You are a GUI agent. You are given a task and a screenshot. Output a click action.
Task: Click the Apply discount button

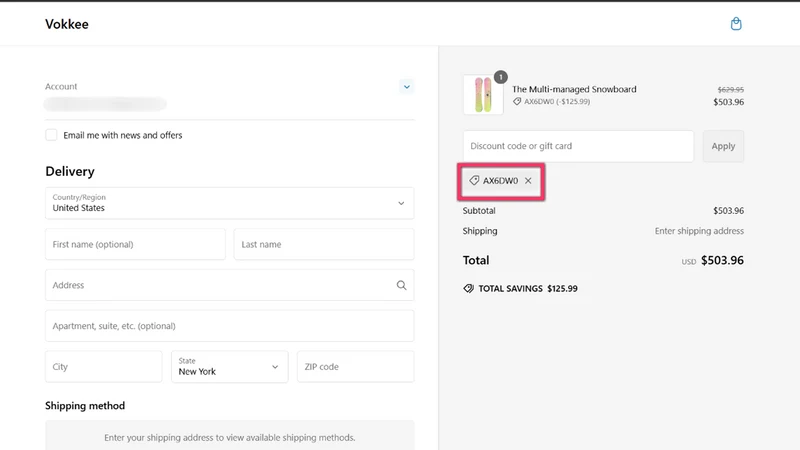pyautogui.click(x=723, y=146)
